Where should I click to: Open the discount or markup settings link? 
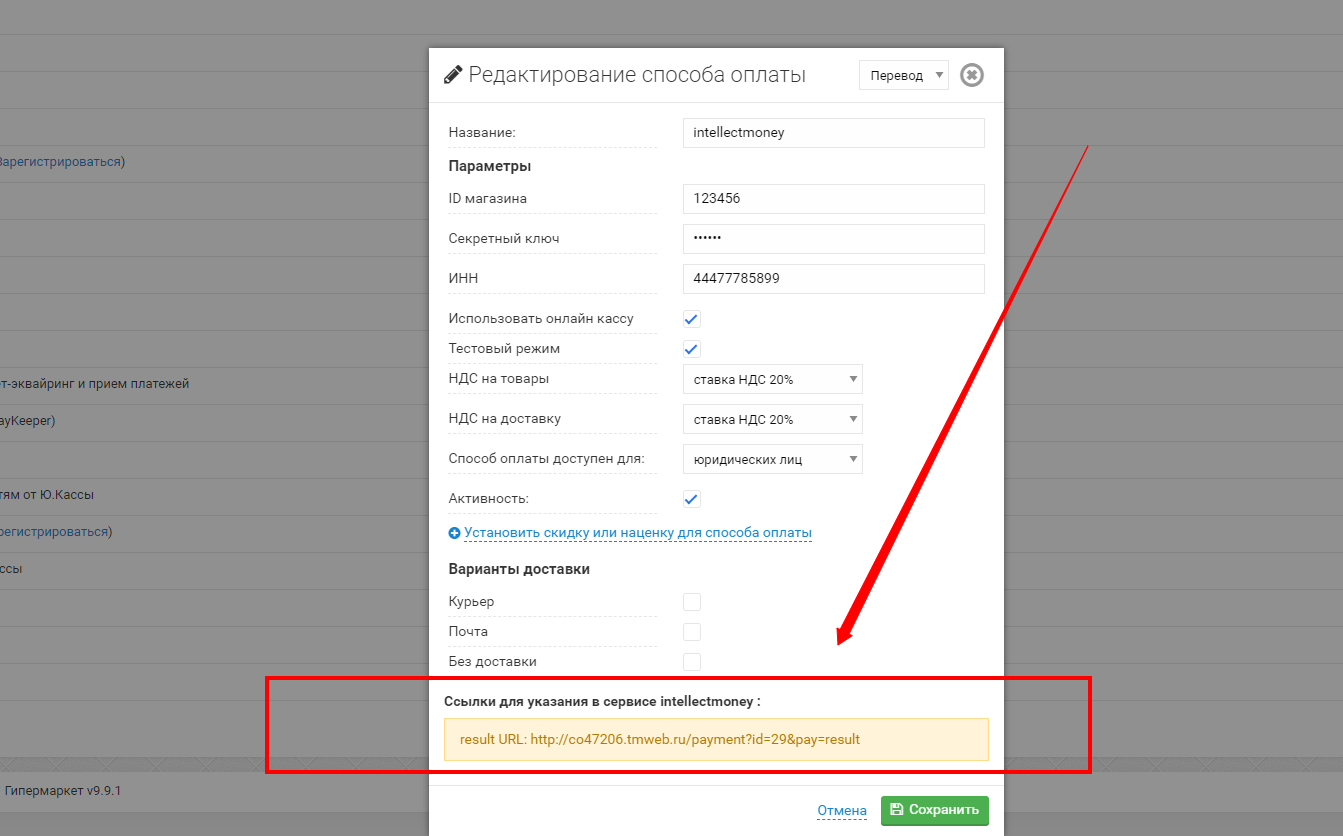tap(637, 533)
